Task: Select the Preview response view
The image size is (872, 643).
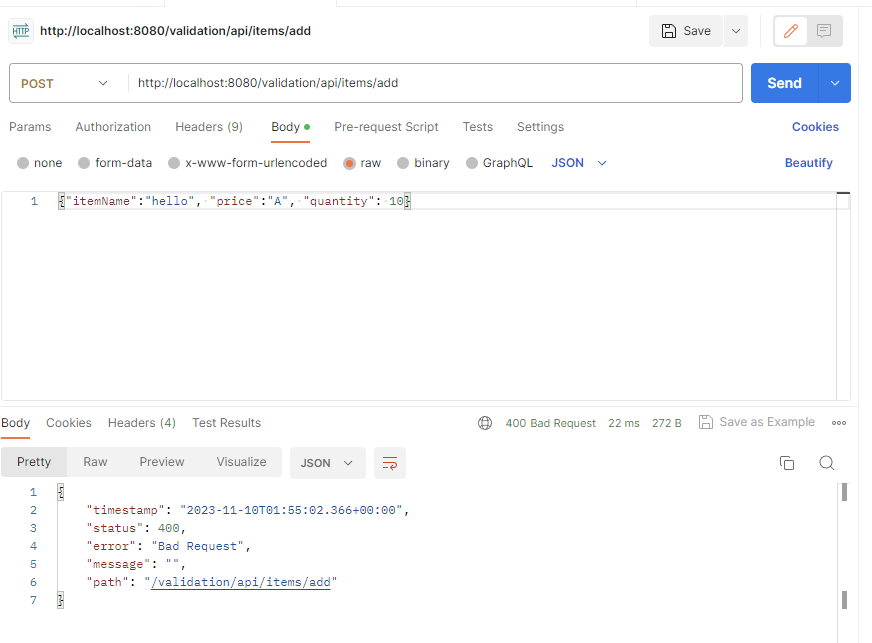Action: (x=162, y=462)
